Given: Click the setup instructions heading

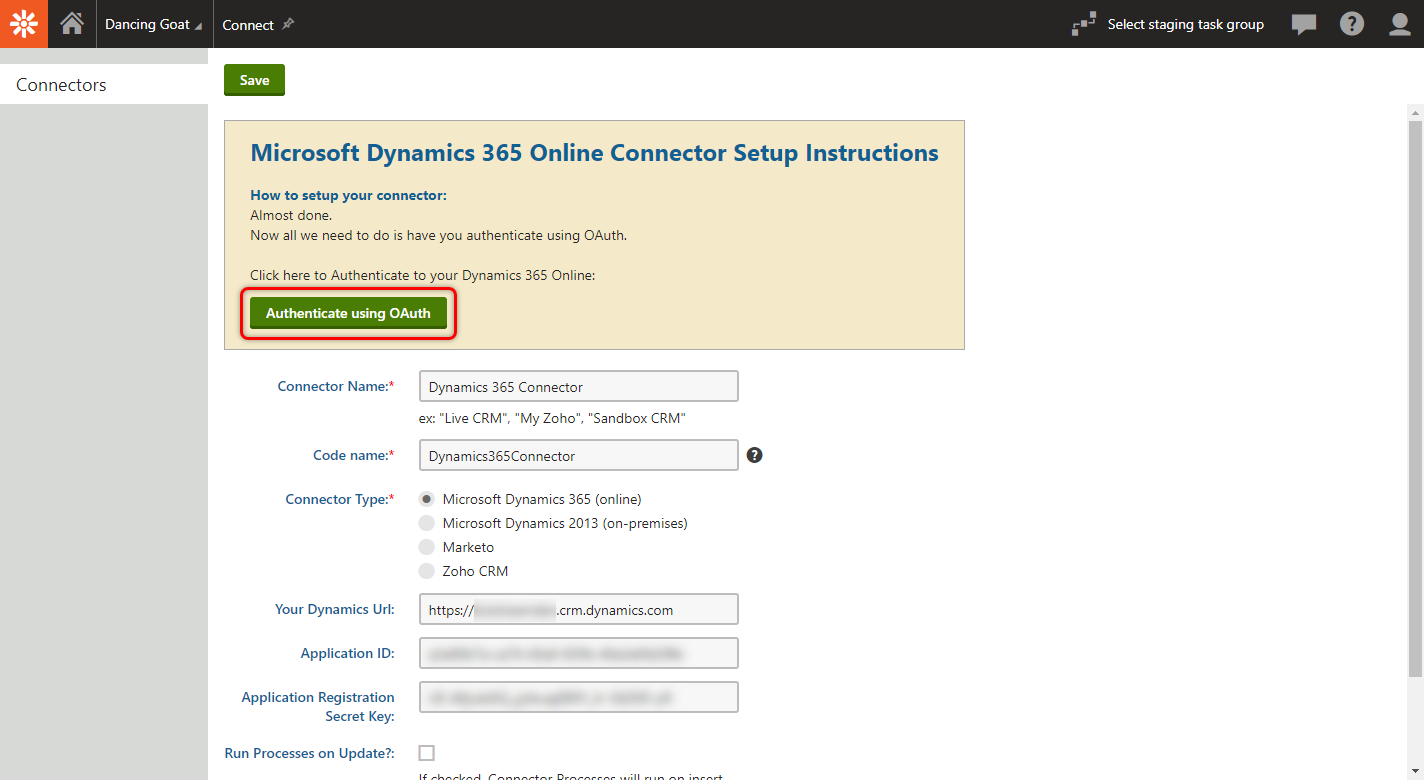Looking at the screenshot, I should [594, 153].
